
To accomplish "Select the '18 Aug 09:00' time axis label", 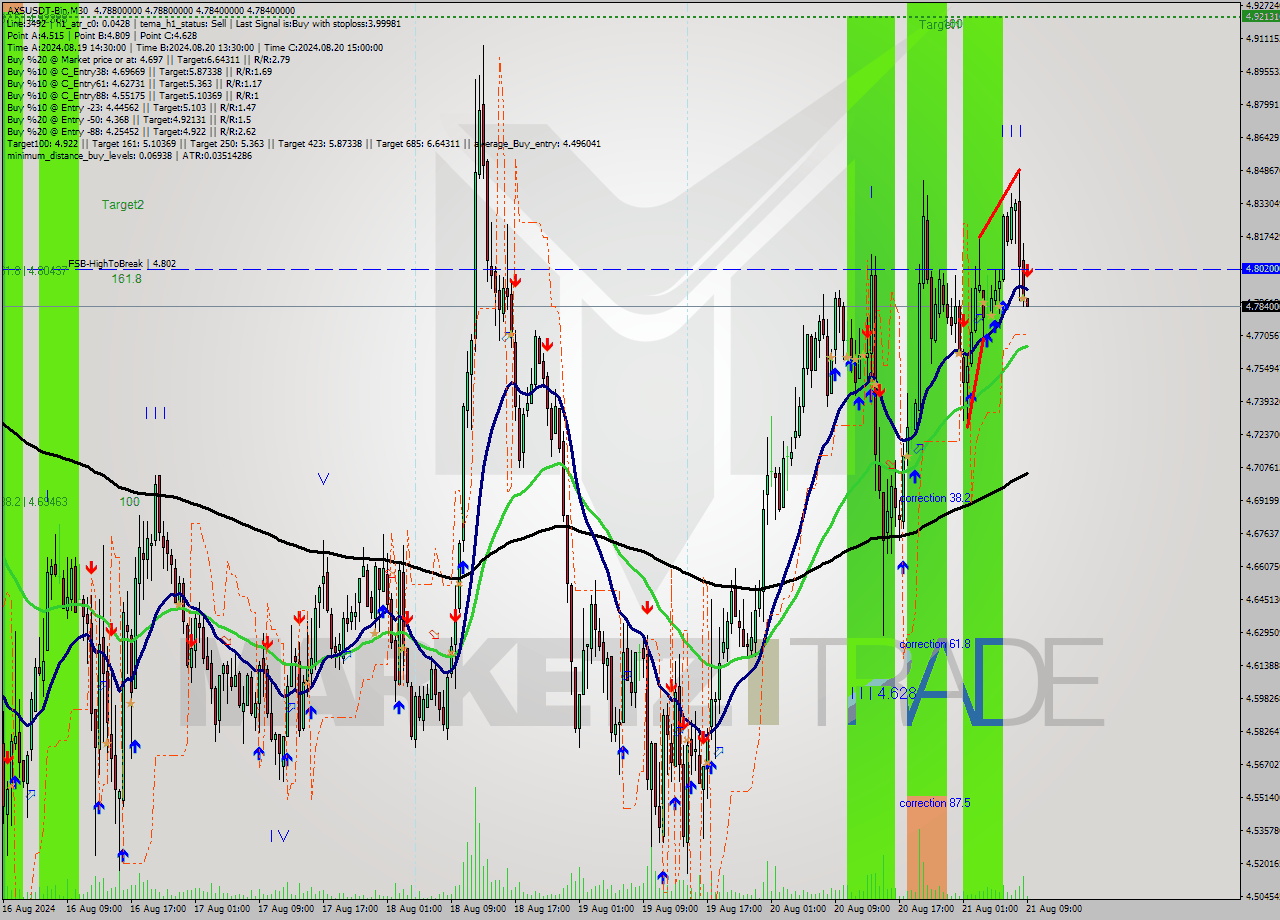I will pyautogui.click(x=476, y=909).
